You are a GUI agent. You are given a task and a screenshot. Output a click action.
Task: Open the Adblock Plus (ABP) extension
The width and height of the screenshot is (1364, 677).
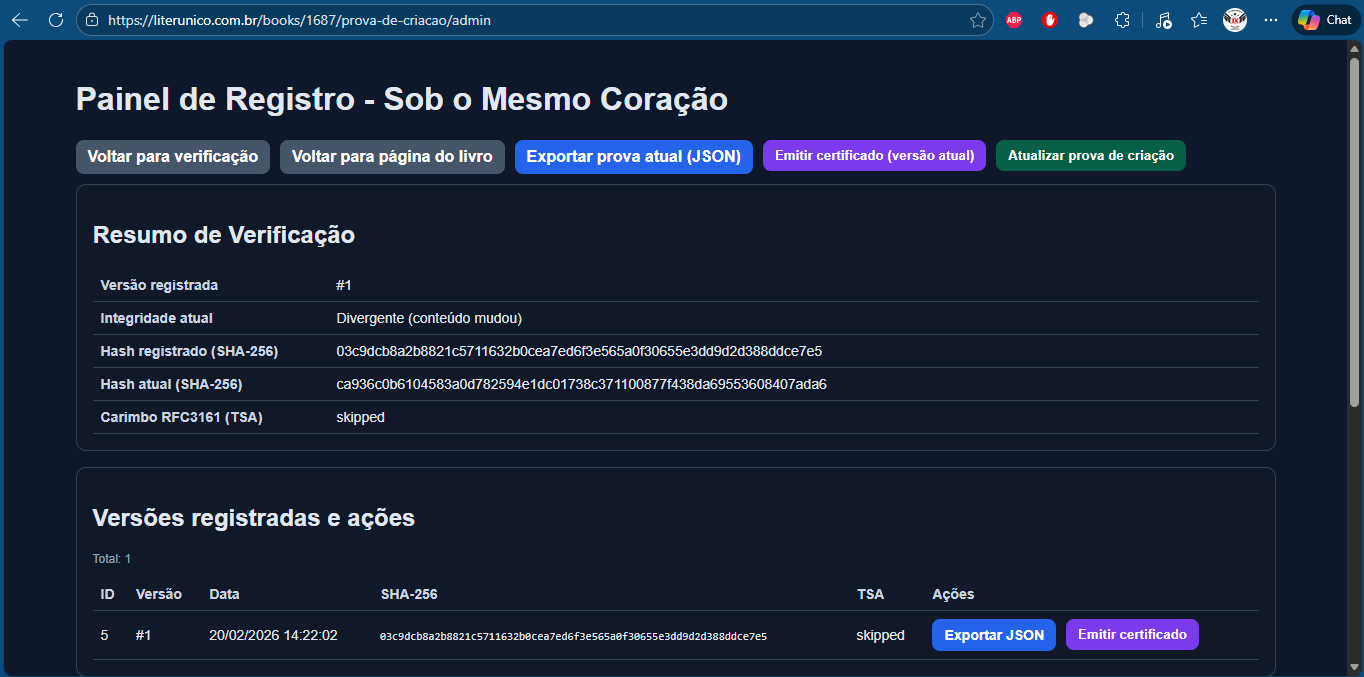1014,20
